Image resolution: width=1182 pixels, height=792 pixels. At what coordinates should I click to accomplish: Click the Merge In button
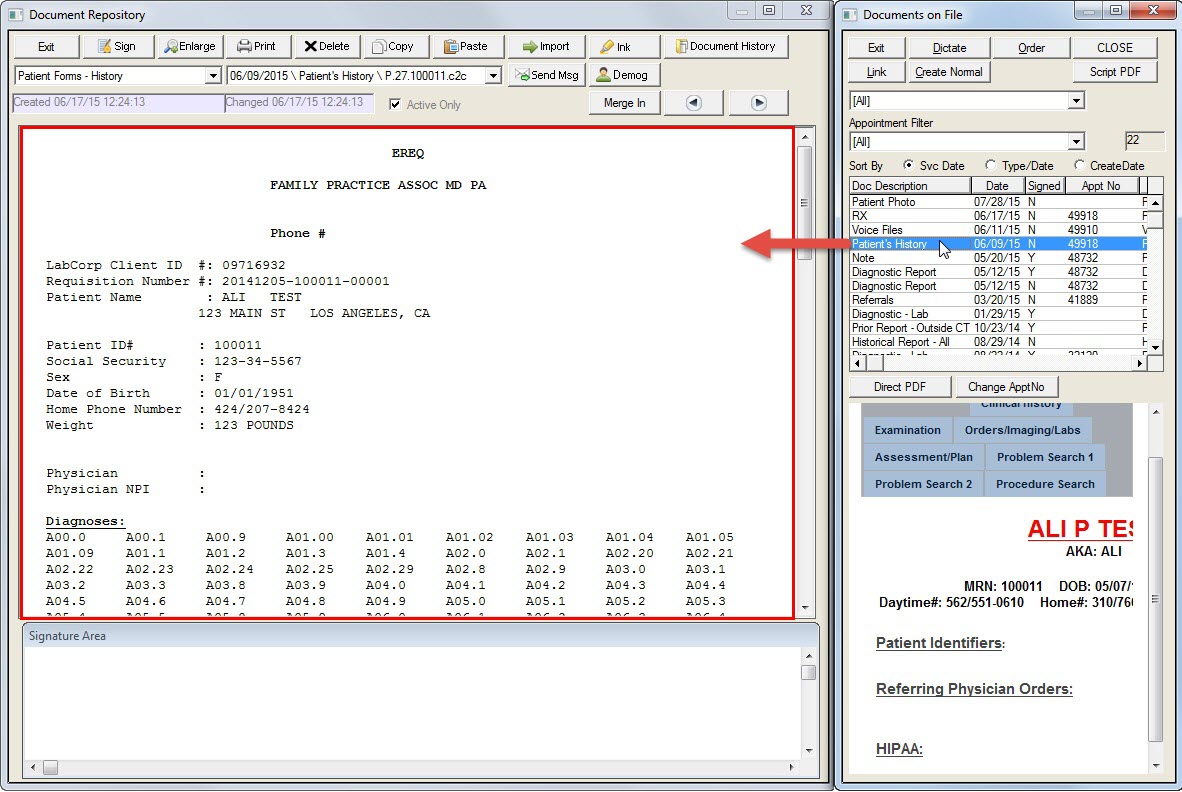pyautogui.click(x=624, y=103)
